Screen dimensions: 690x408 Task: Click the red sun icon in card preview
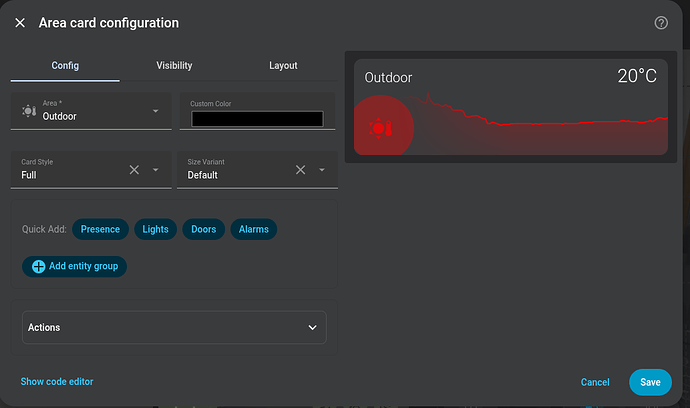[381, 128]
